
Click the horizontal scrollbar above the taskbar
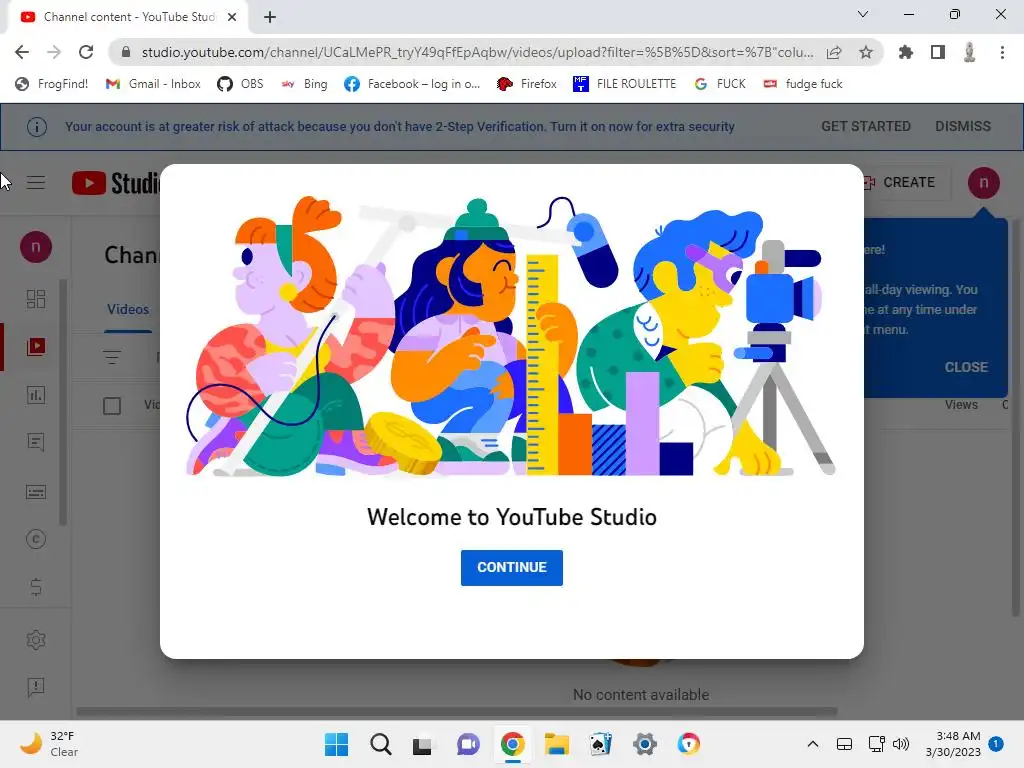(456, 711)
